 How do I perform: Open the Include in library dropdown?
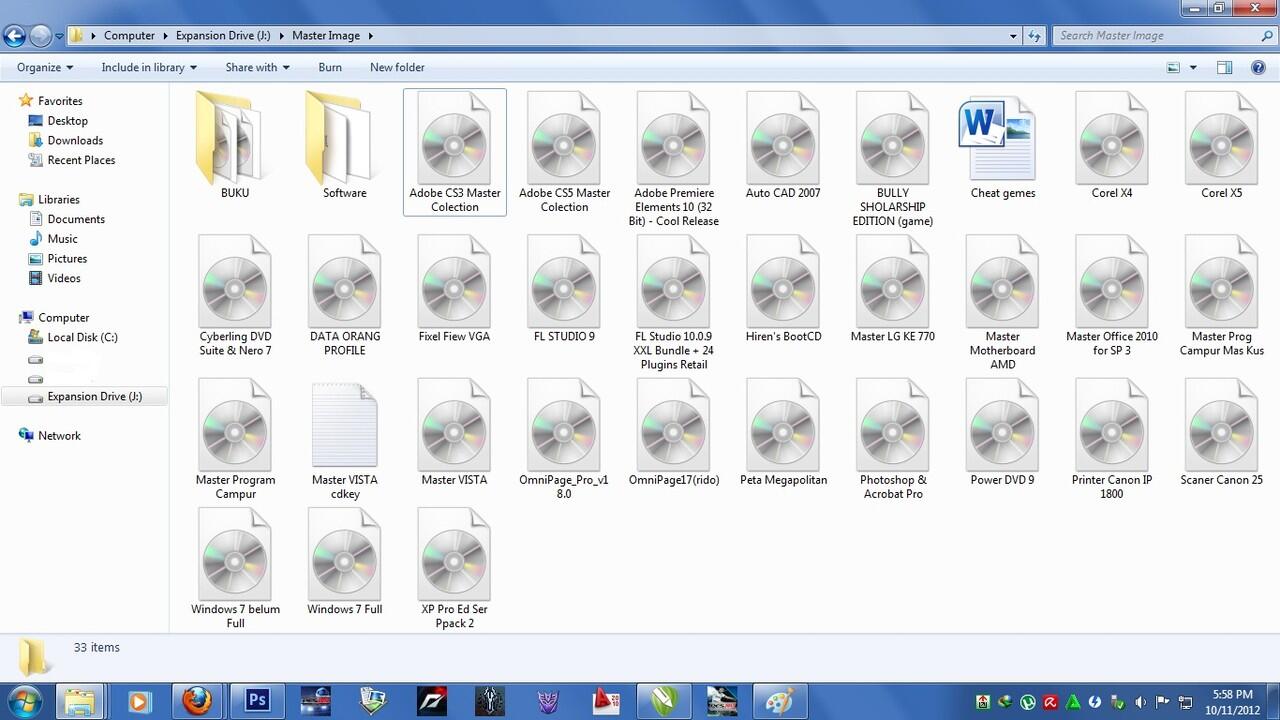(x=149, y=67)
